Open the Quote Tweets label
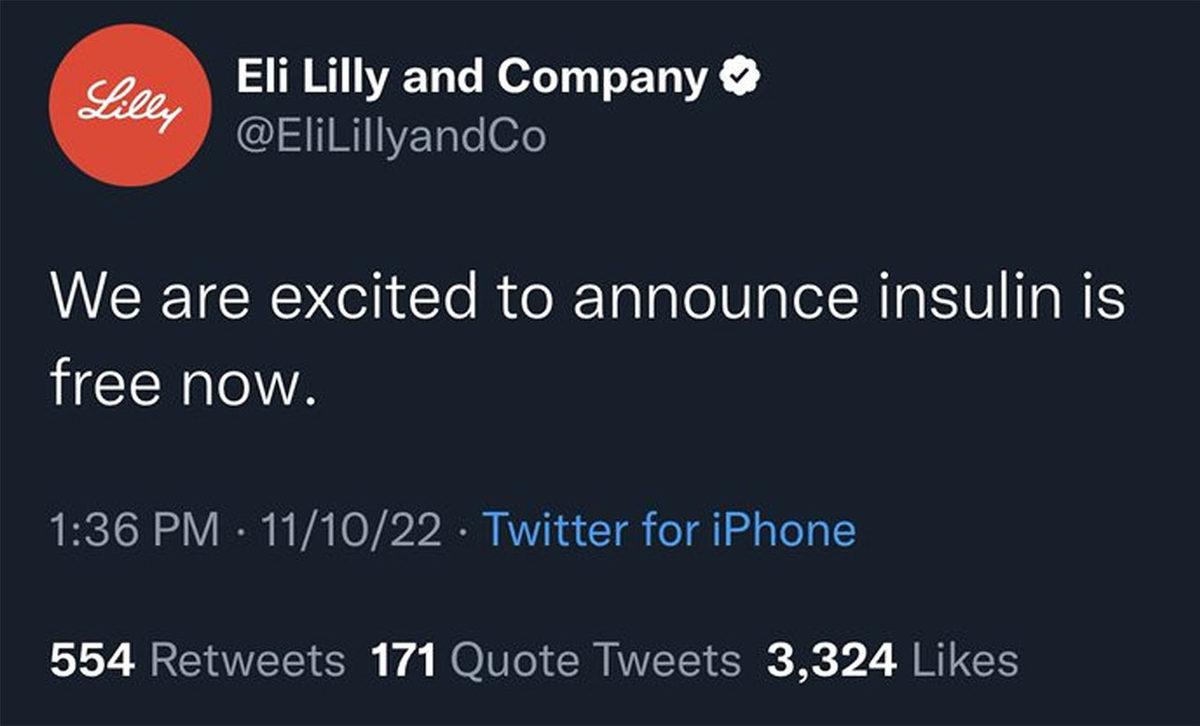This screenshot has height=726, width=1200. click(596, 660)
